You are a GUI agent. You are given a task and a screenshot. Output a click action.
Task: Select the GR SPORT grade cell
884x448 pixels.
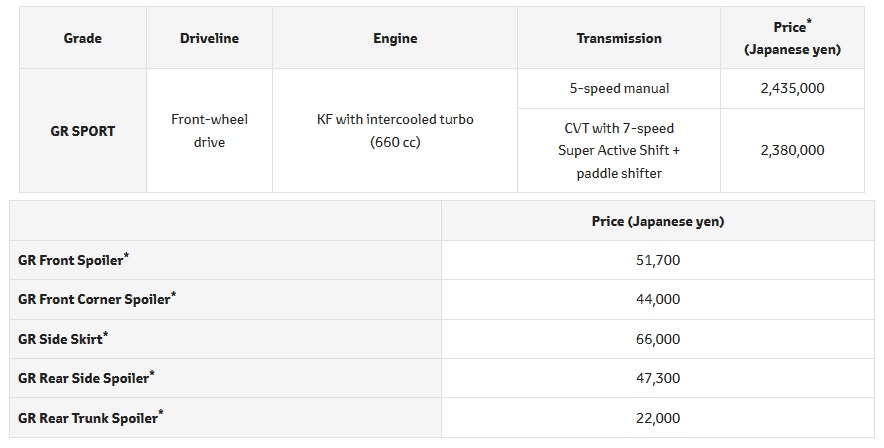pyautogui.click(x=83, y=131)
